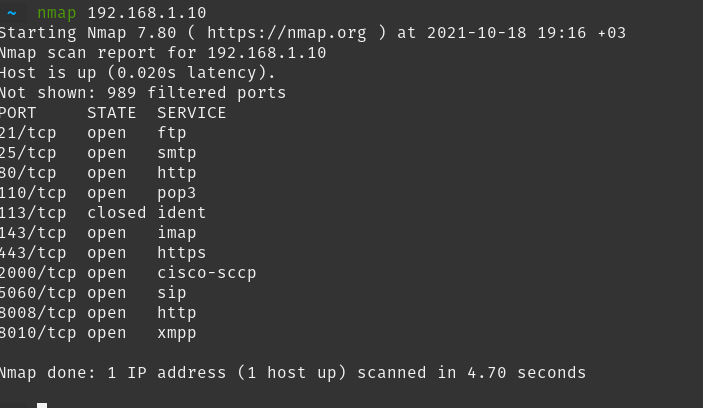Click the green nmap command word
The image size is (703, 408).
[57, 13]
